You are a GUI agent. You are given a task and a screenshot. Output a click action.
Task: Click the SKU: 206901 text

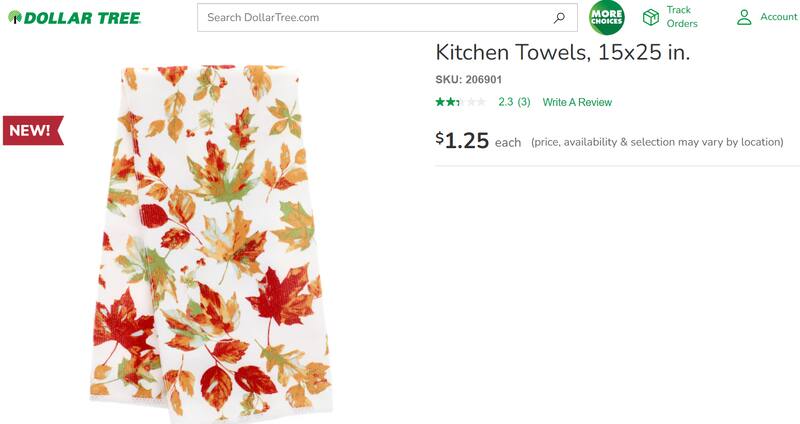coord(468,80)
